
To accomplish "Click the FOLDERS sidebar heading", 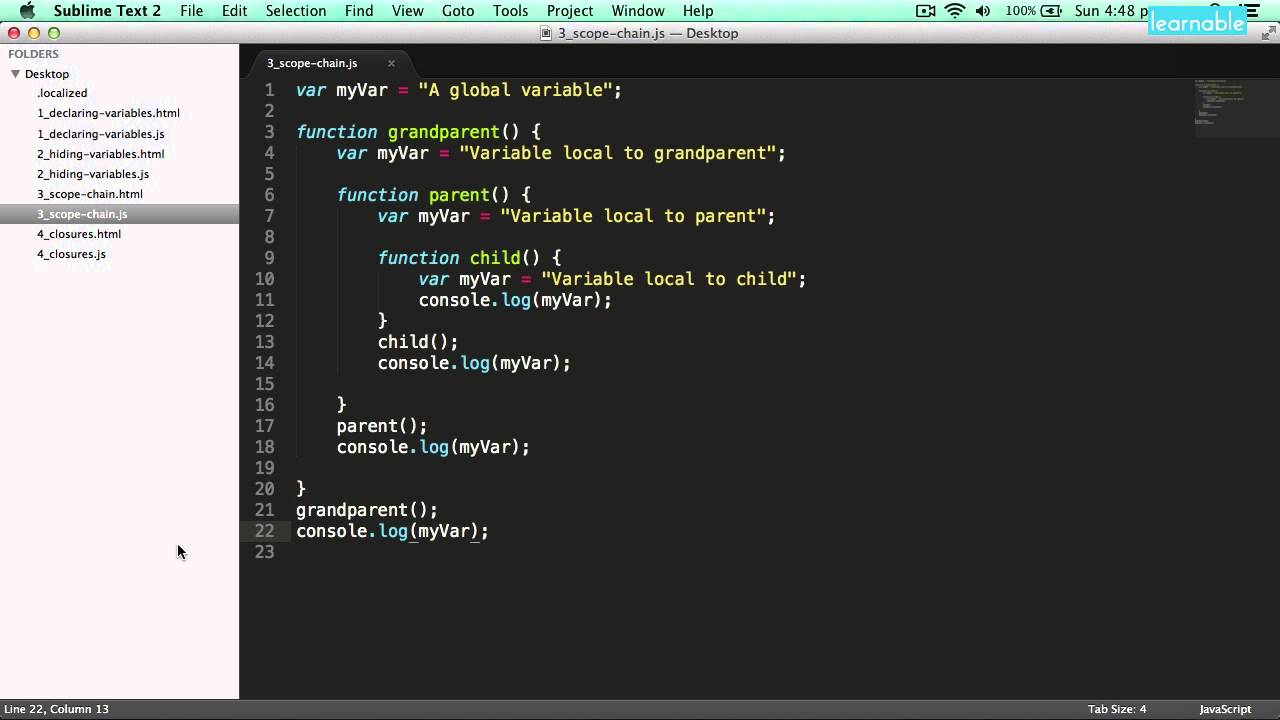I will (34, 54).
